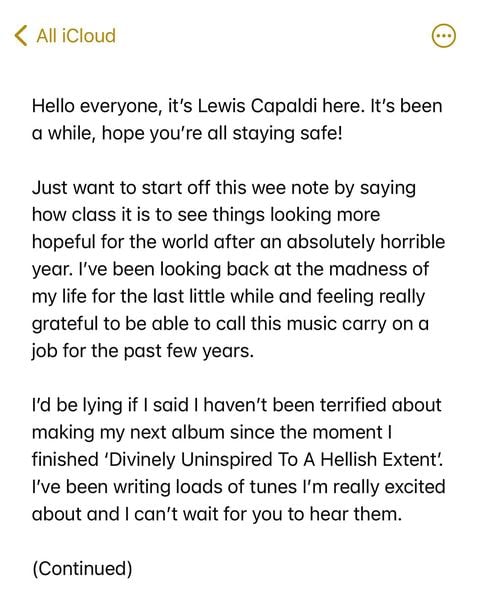Place cursor in 'Just want to start off' line
The height and width of the screenshot is (600, 480).
[x=224, y=189]
